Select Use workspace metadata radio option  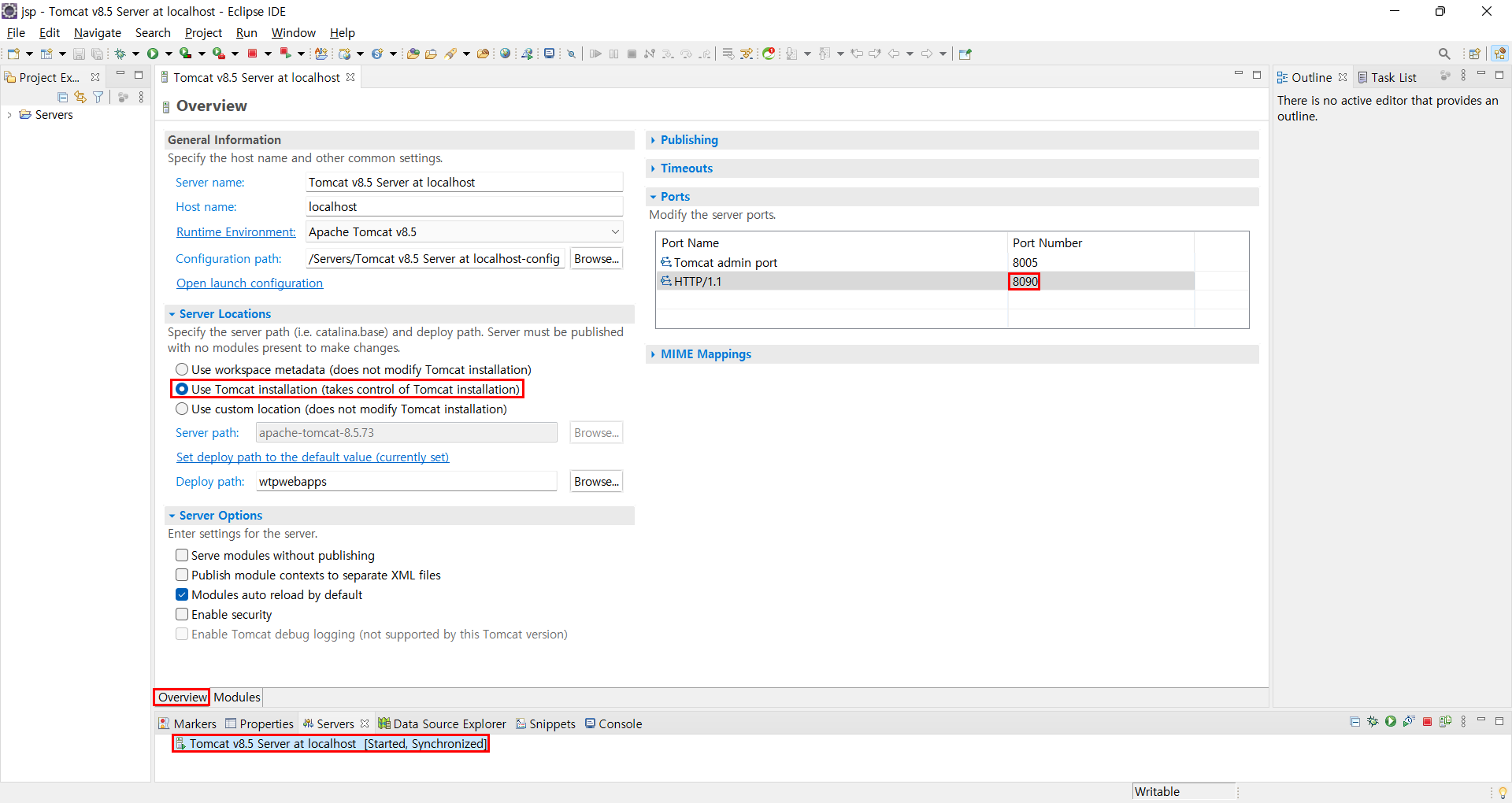[182, 369]
